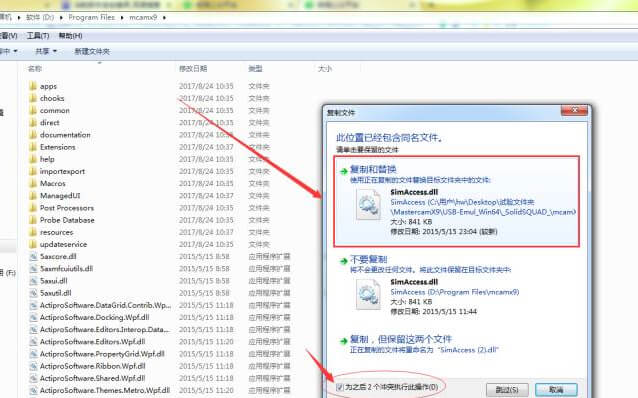Open the documentation folder icon
This screenshot has height=398, width=638.
33,135
